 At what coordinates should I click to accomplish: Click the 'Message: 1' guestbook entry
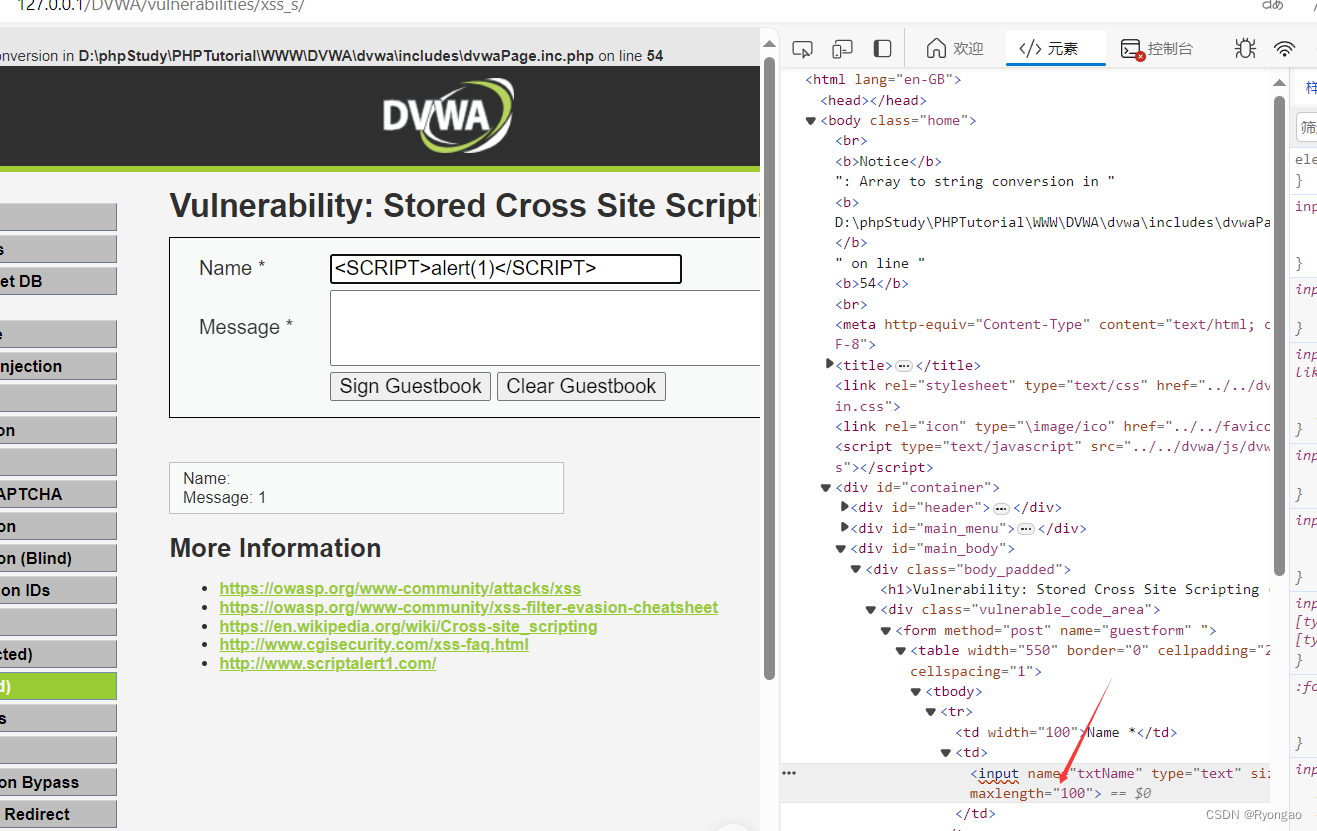point(225,497)
